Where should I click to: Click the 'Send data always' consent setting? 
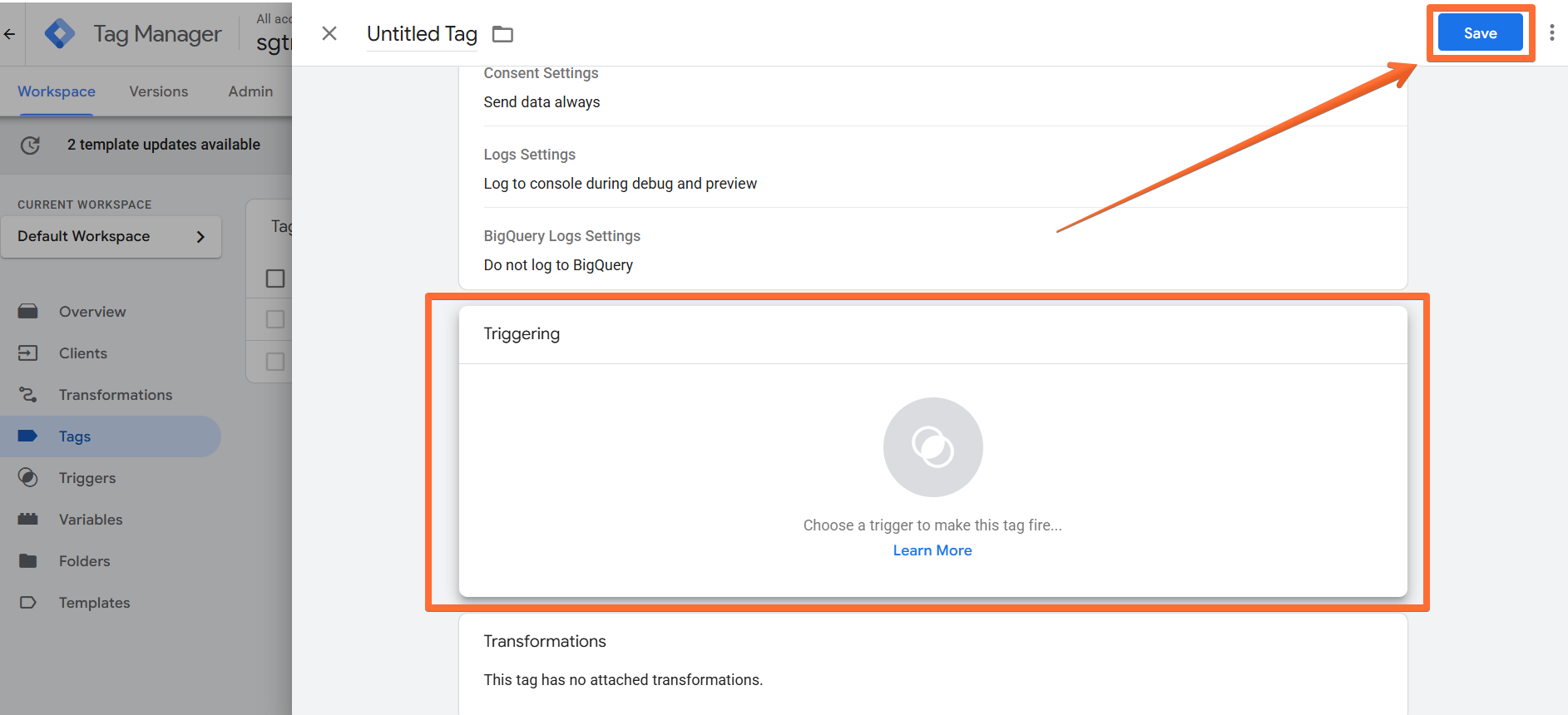point(542,102)
